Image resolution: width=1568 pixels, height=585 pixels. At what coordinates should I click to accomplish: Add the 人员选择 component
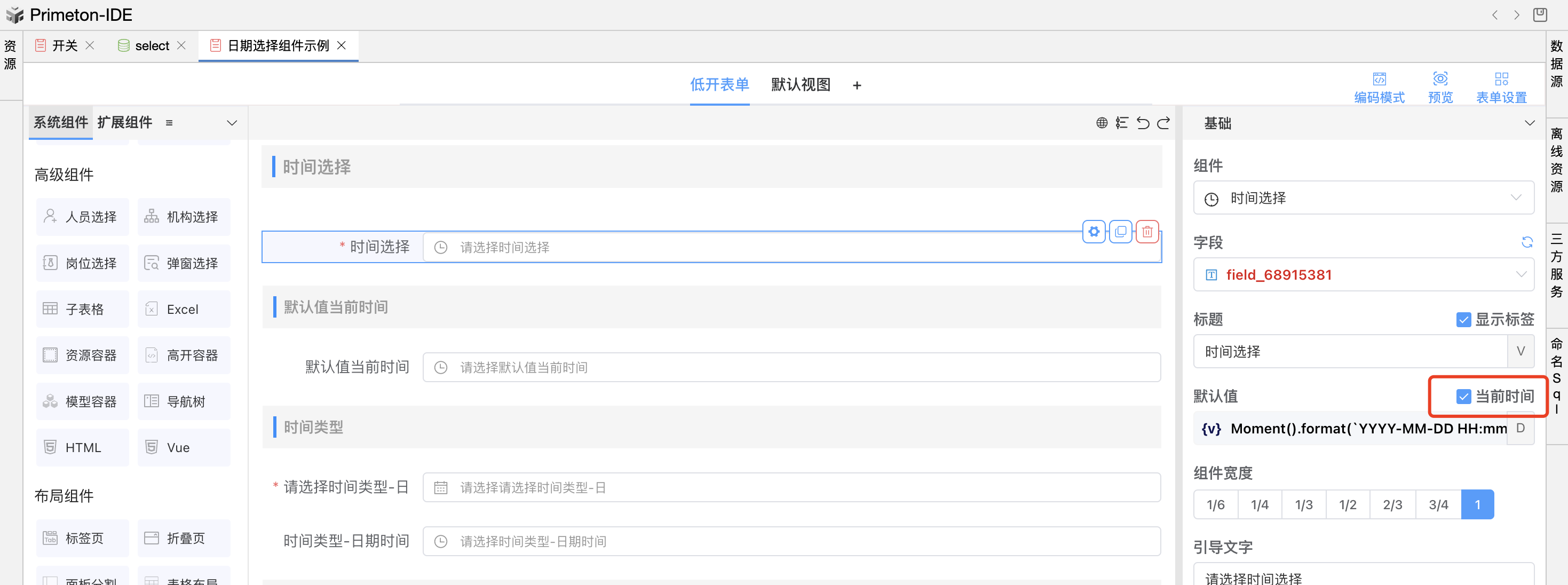pyautogui.click(x=82, y=217)
